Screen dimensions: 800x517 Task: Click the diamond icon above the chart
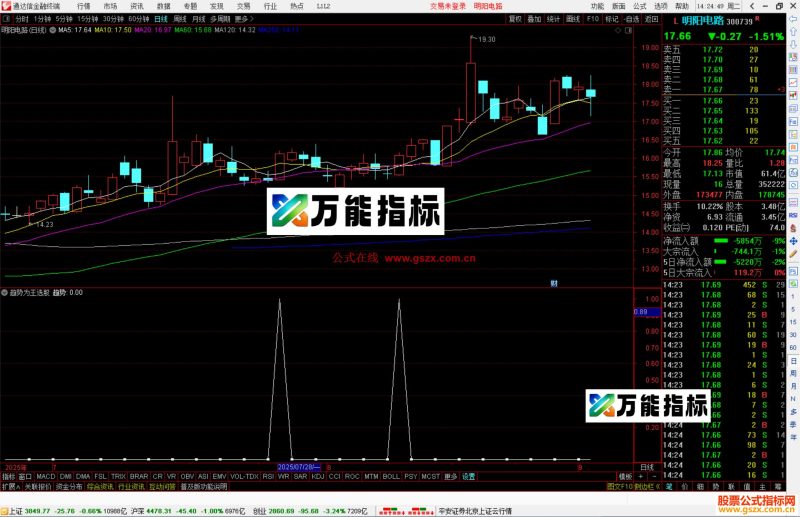coord(618,30)
